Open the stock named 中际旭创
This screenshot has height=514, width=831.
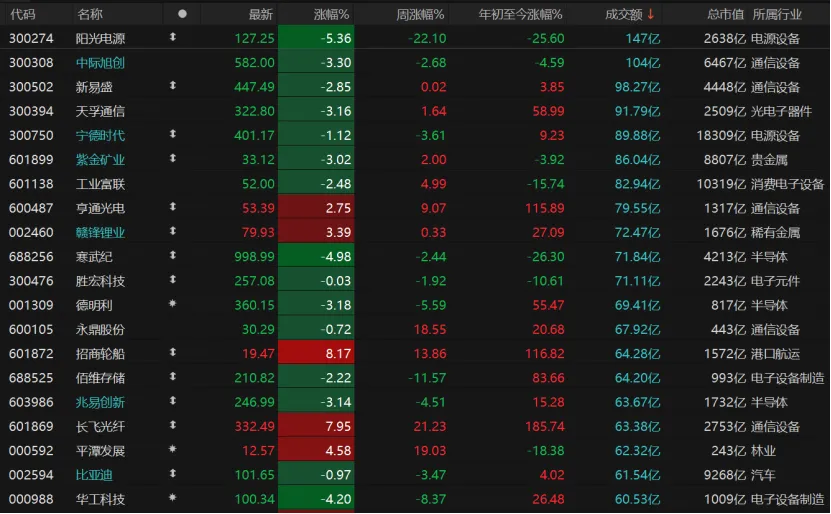point(101,62)
